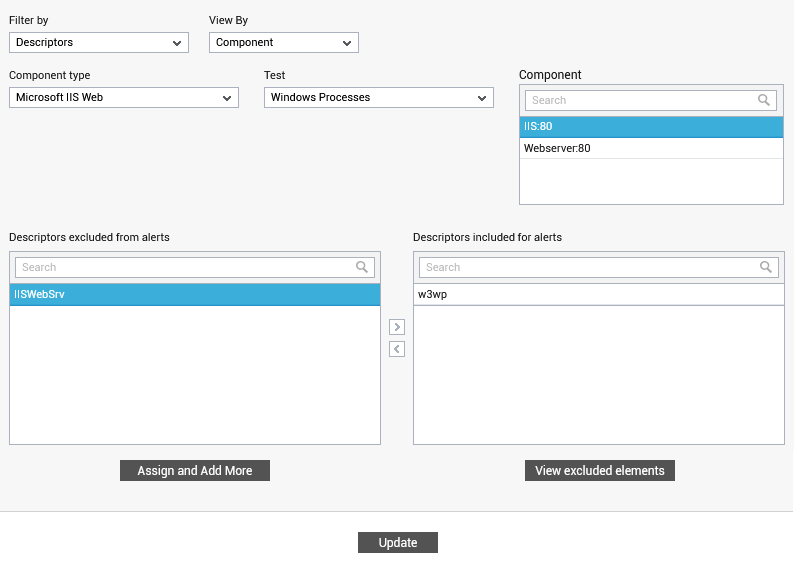The height and width of the screenshot is (567, 794).
Task: Select Webserver:80 in the Component list
Action: pos(651,148)
